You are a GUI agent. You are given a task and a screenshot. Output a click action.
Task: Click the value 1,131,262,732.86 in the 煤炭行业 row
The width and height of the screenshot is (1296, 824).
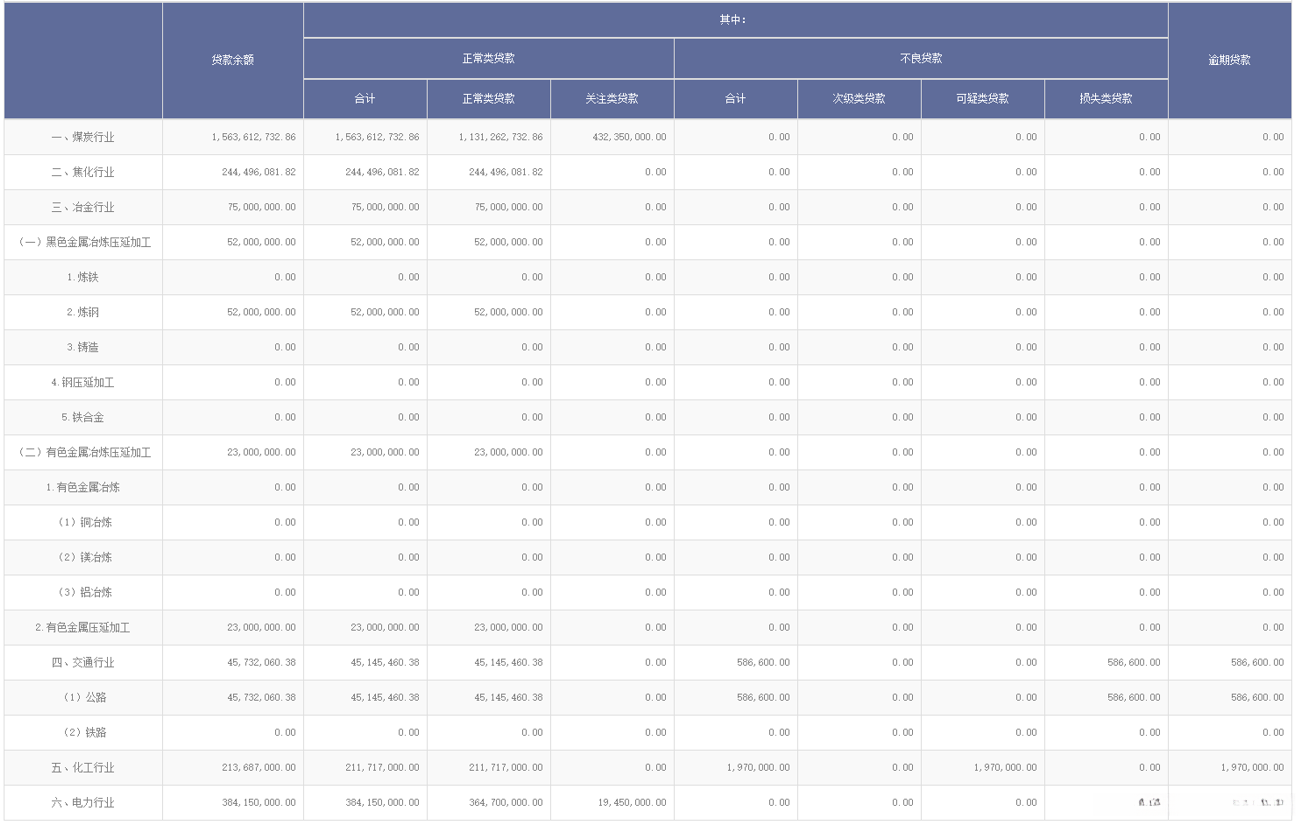tap(501, 137)
